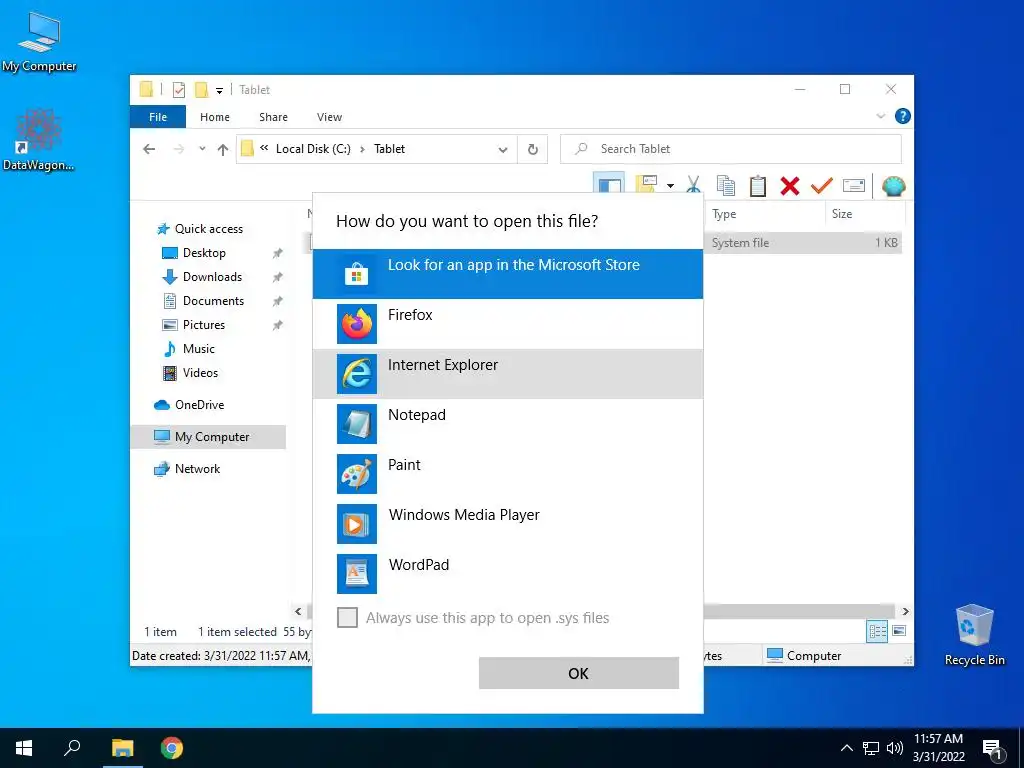
Task: Switch to large icons view in status bar
Action: tap(899, 631)
